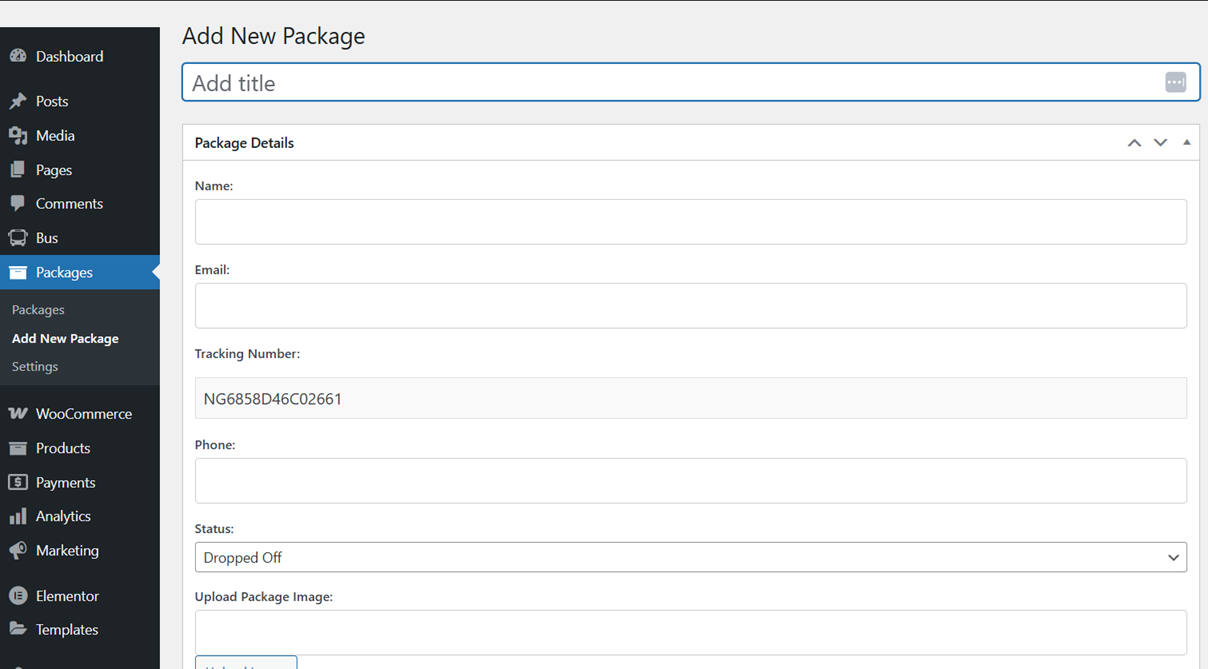
Task: Open the Settings submenu link
Action: (35, 367)
